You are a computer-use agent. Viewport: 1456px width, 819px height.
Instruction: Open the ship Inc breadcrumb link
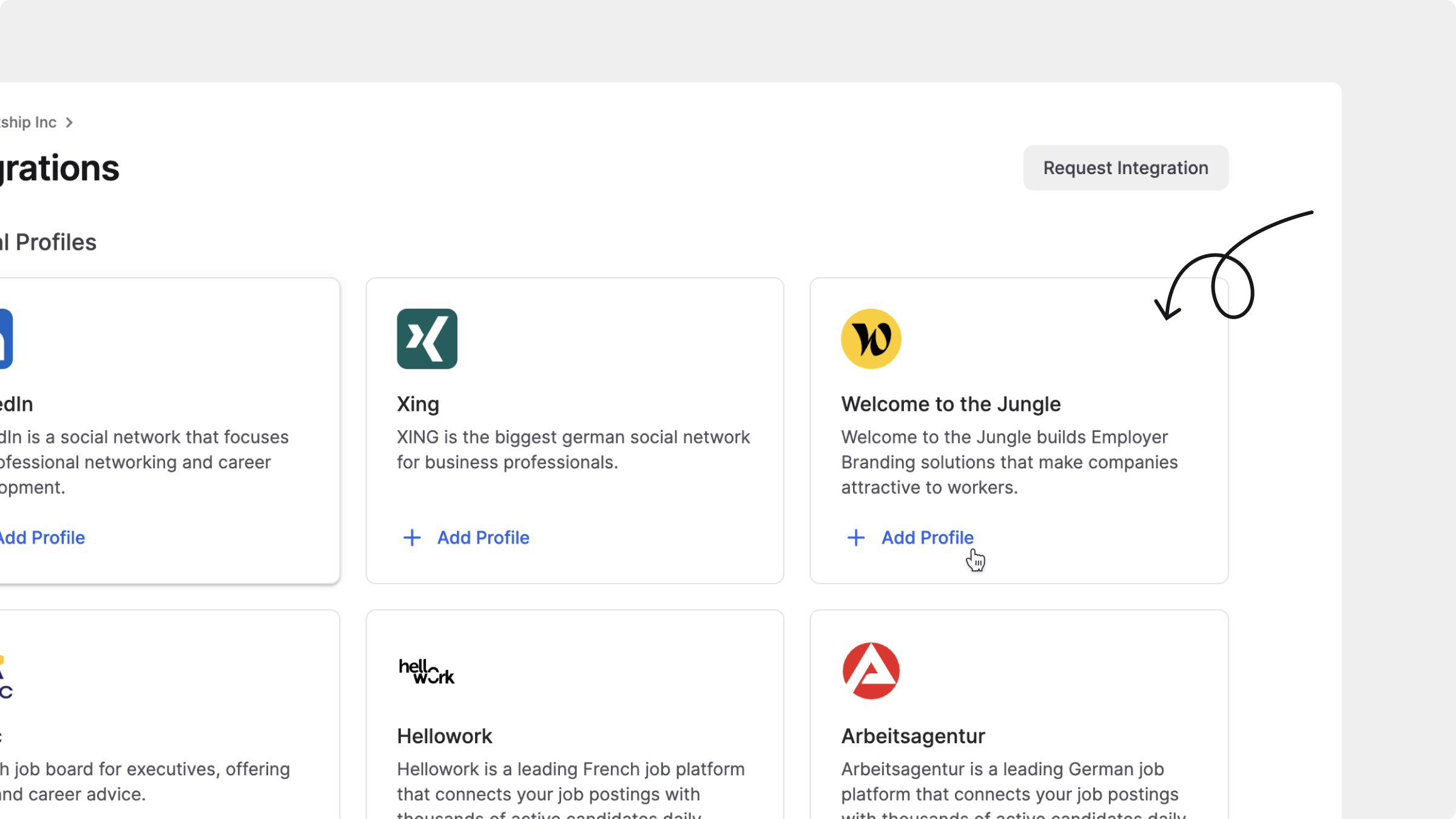(28, 123)
